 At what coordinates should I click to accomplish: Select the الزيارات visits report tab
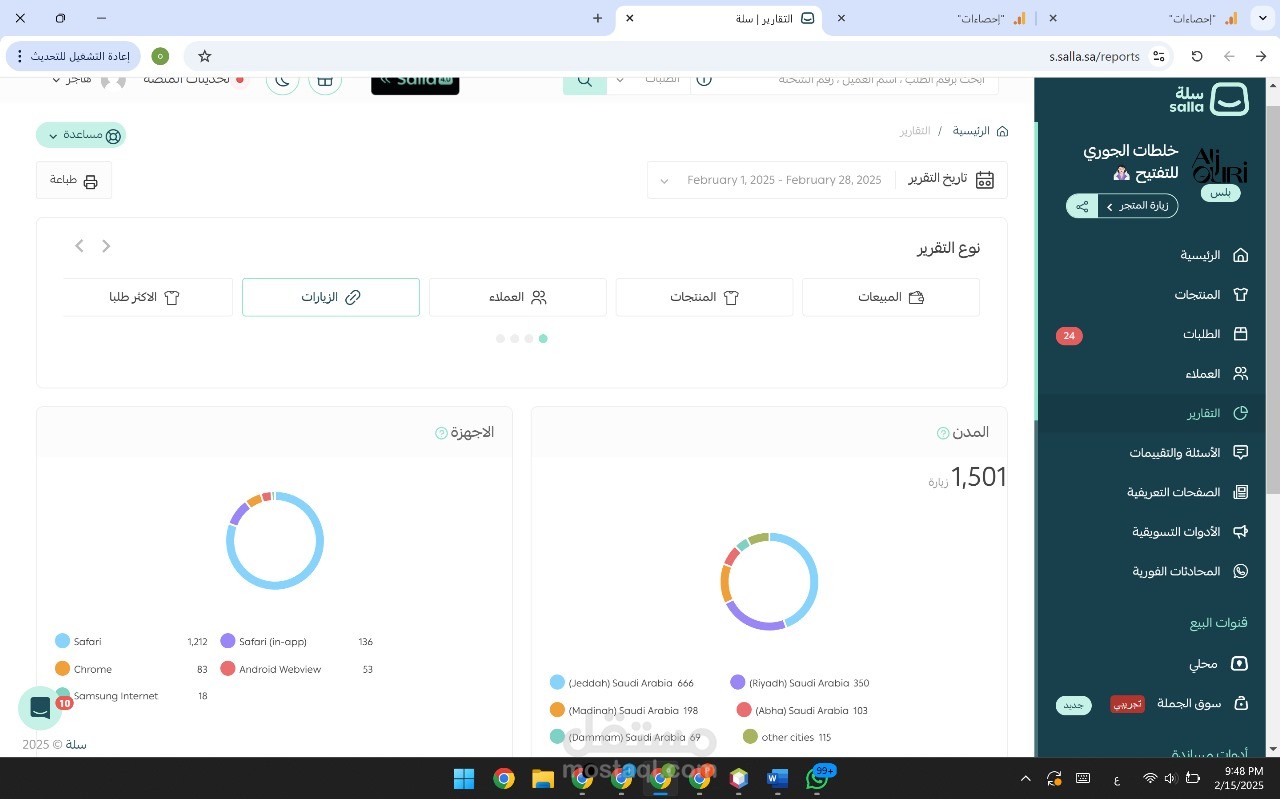(x=331, y=297)
